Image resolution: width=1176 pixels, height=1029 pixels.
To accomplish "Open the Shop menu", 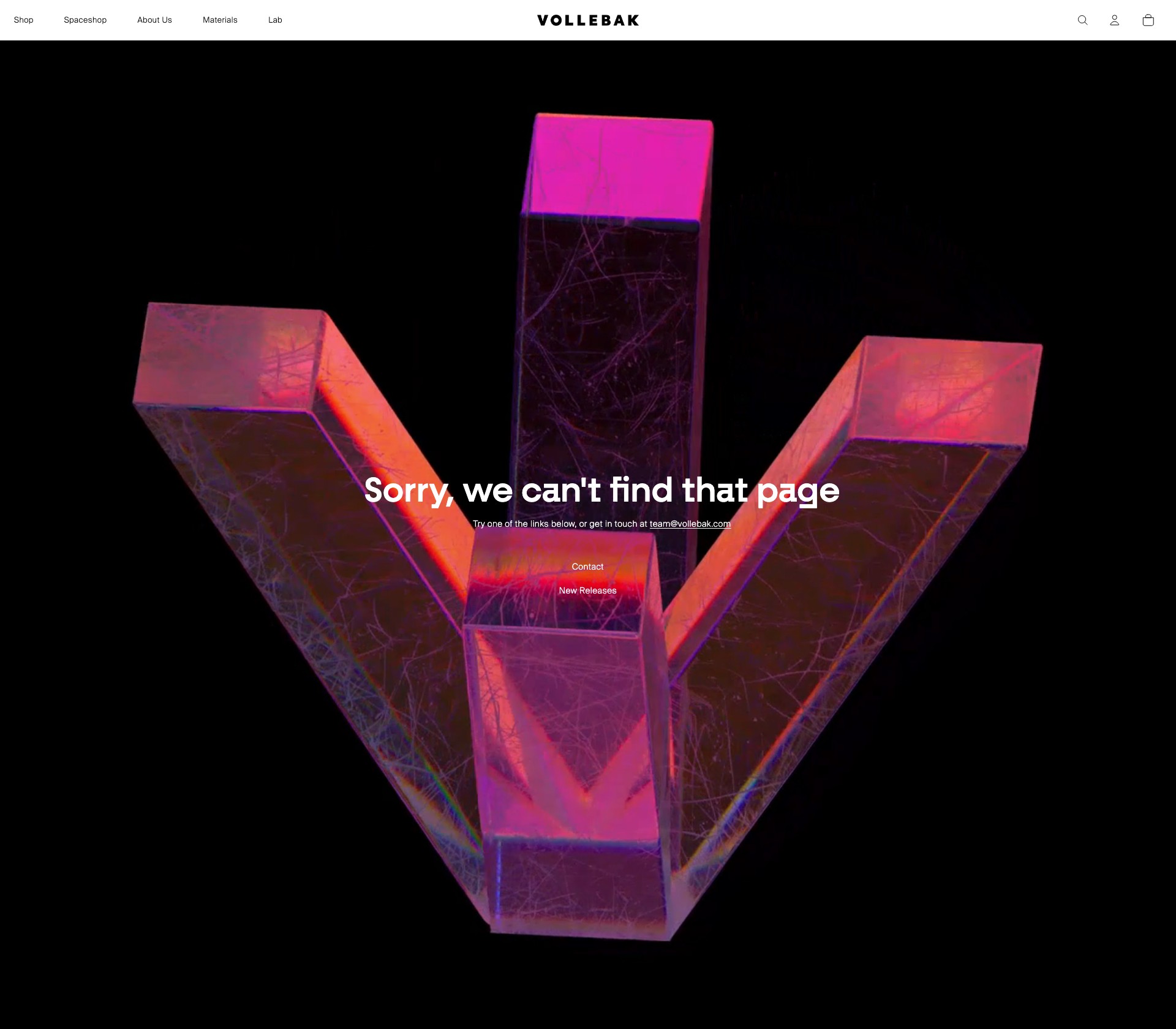I will [x=23, y=20].
